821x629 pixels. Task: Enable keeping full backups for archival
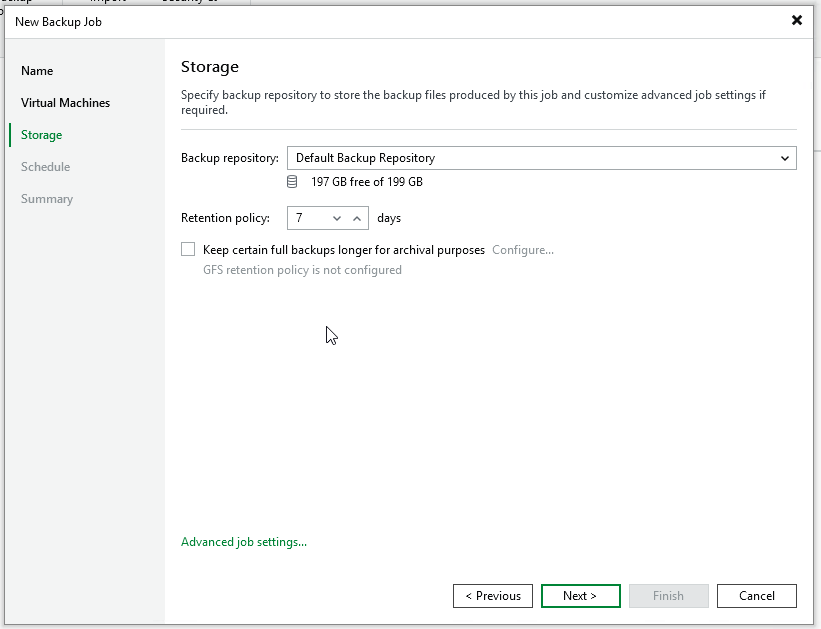click(x=188, y=250)
